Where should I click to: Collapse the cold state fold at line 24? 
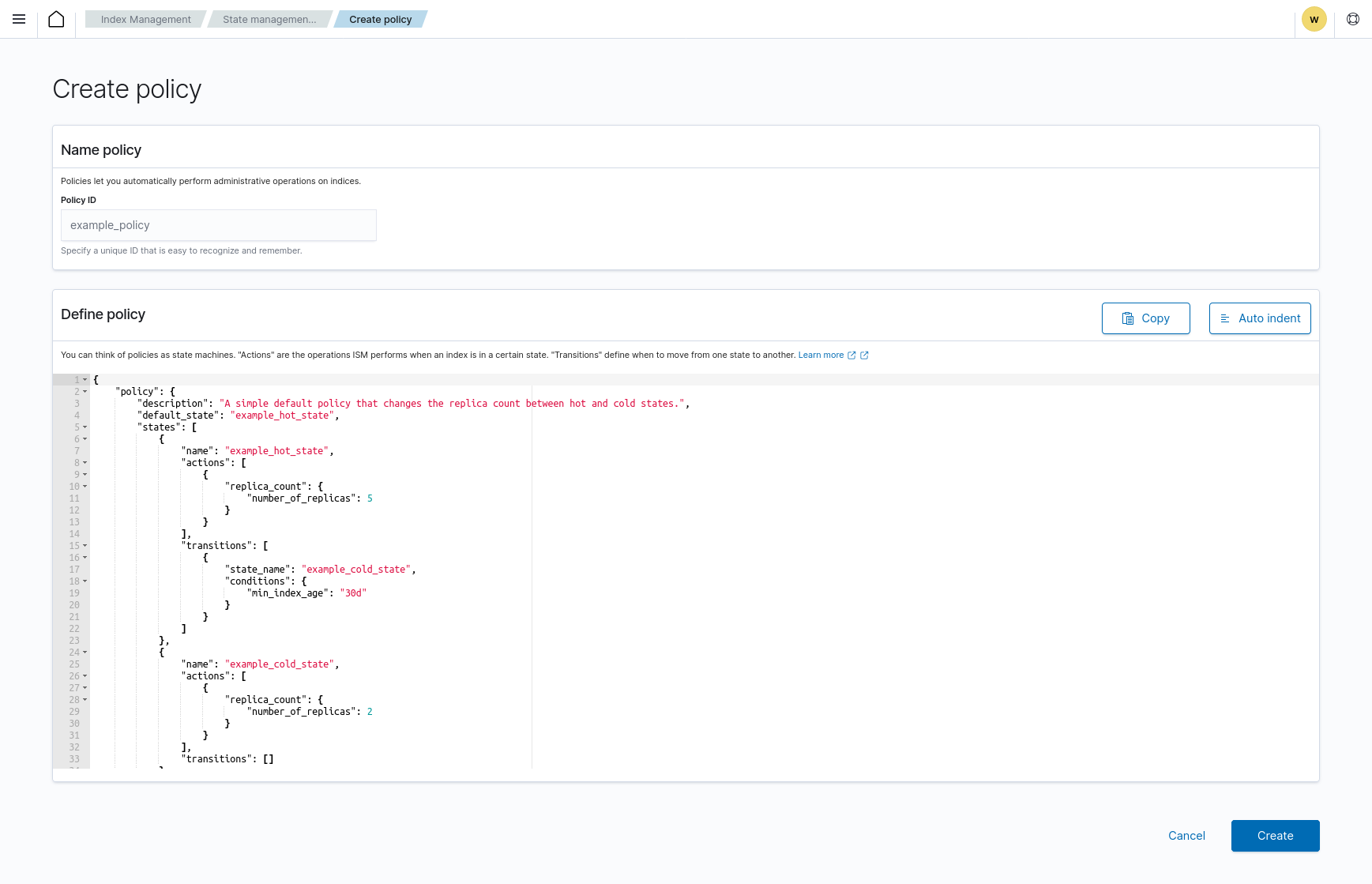tap(85, 653)
